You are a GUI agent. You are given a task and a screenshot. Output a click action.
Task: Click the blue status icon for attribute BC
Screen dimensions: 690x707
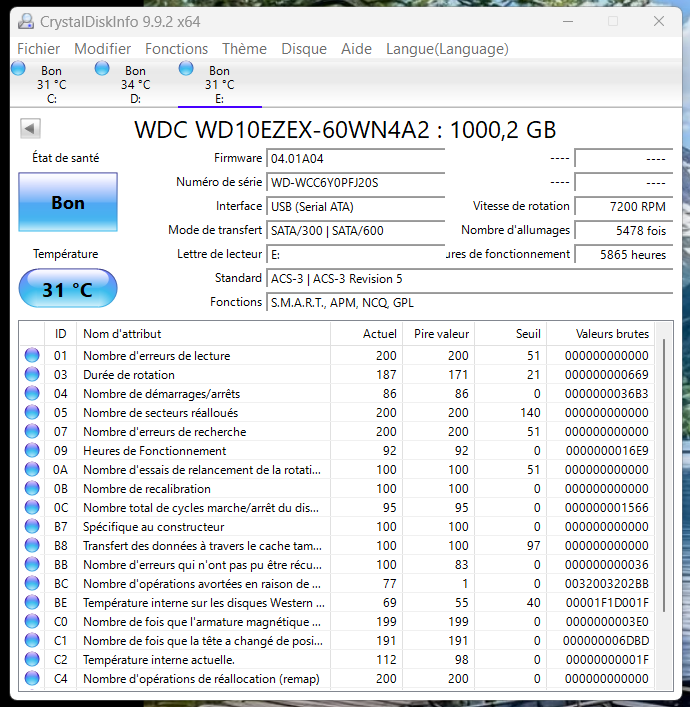tap(32, 583)
